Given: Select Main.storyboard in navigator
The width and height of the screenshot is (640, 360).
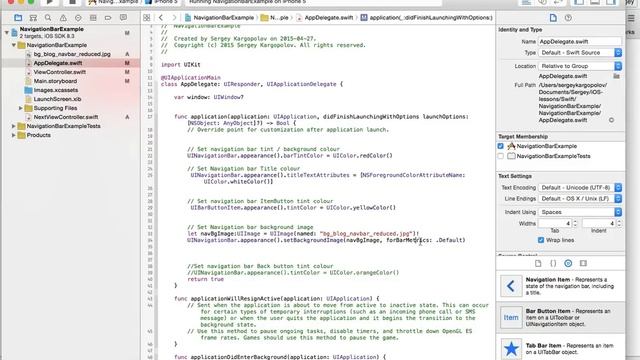Looking at the screenshot, I should point(55,81).
